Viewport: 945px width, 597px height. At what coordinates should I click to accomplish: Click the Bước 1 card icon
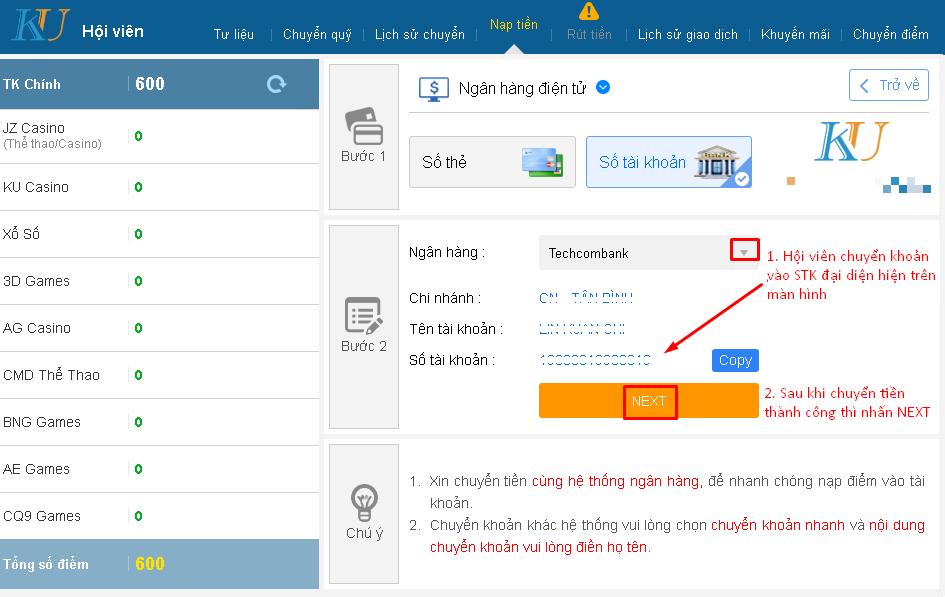(x=364, y=128)
